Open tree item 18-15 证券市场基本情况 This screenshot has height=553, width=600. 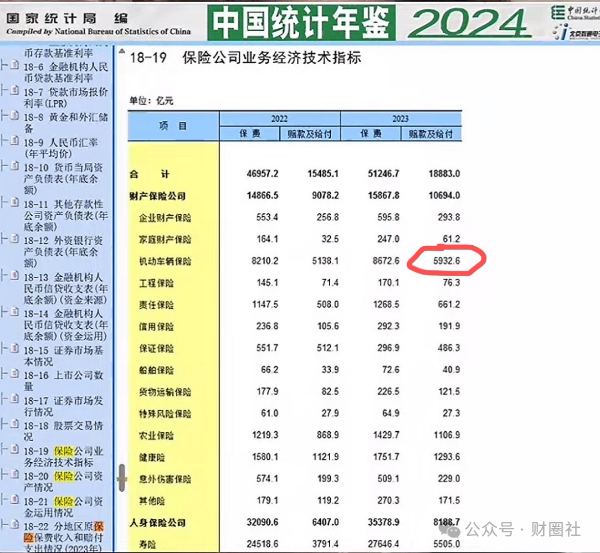tap(64, 356)
